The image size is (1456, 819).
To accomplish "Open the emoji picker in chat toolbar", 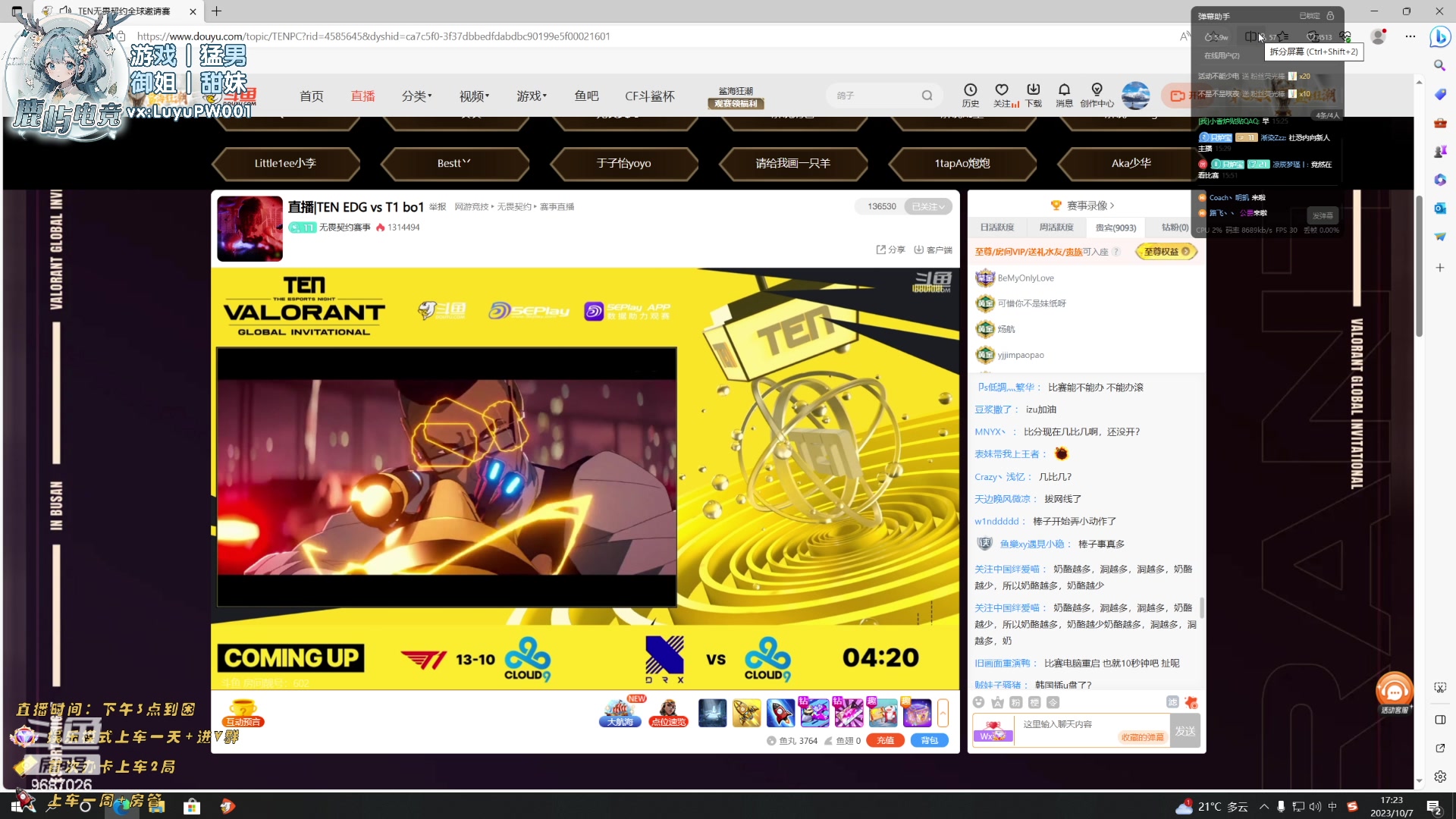I will coord(979,702).
